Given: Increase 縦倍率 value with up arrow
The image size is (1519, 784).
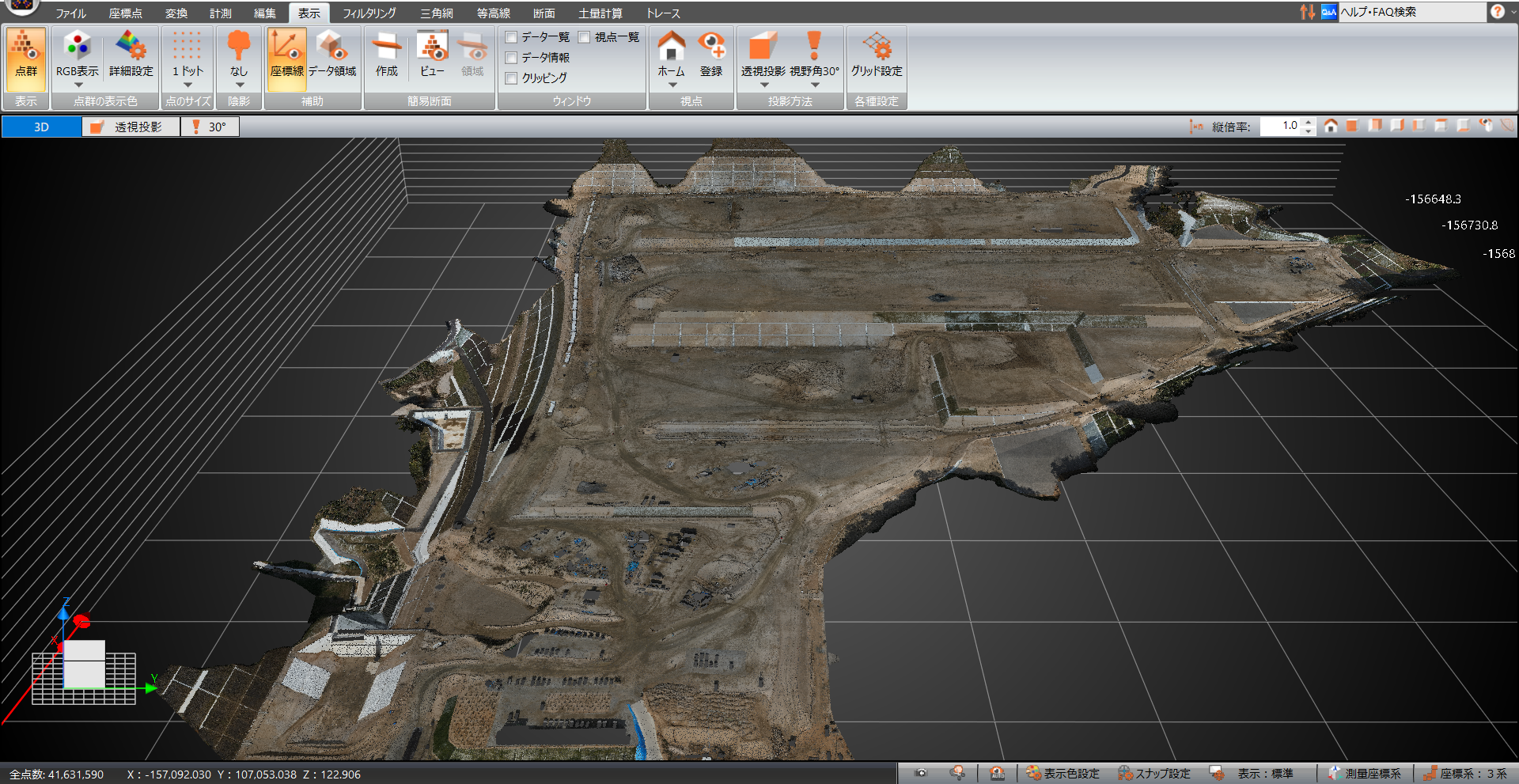Looking at the screenshot, I should click(1309, 122).
